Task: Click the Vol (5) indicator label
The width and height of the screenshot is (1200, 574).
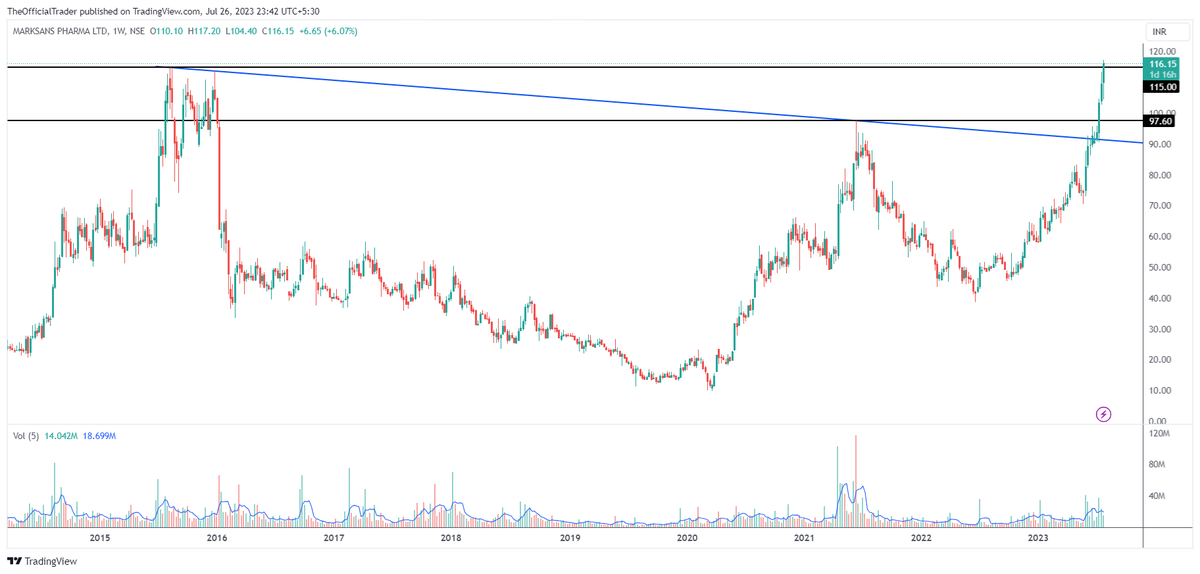Action: [24, 437]
